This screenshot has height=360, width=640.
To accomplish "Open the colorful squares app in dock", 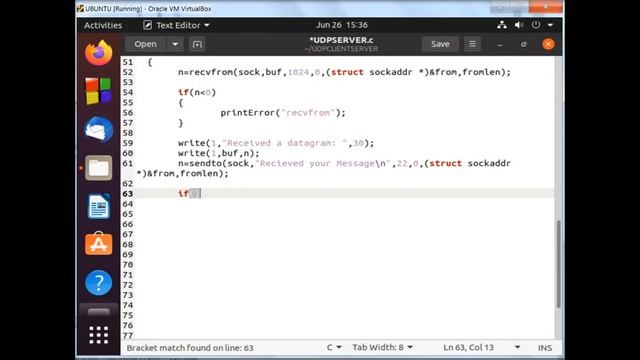I will coord(98,91).
